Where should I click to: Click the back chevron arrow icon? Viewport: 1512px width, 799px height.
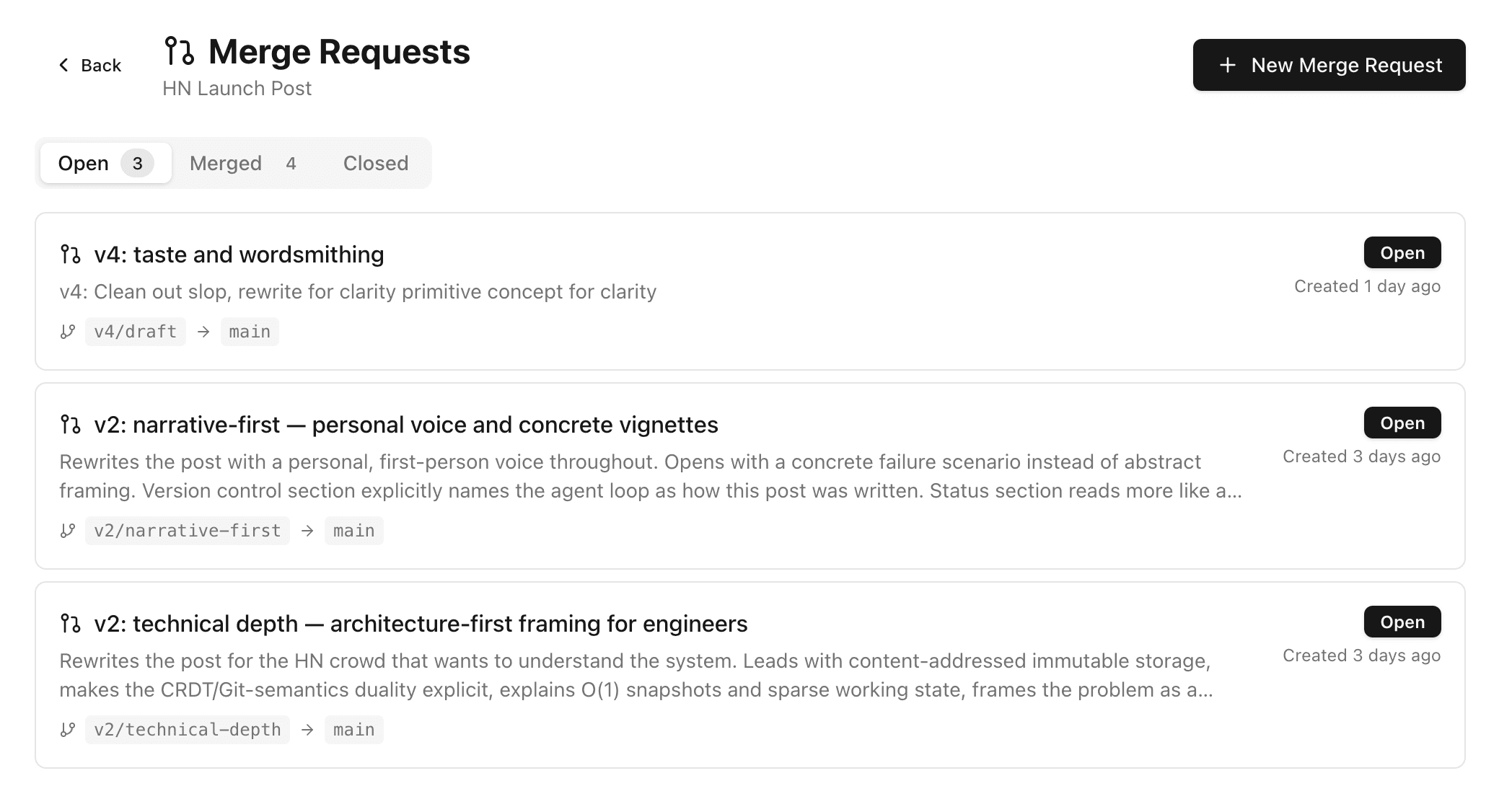click(63, 66)
